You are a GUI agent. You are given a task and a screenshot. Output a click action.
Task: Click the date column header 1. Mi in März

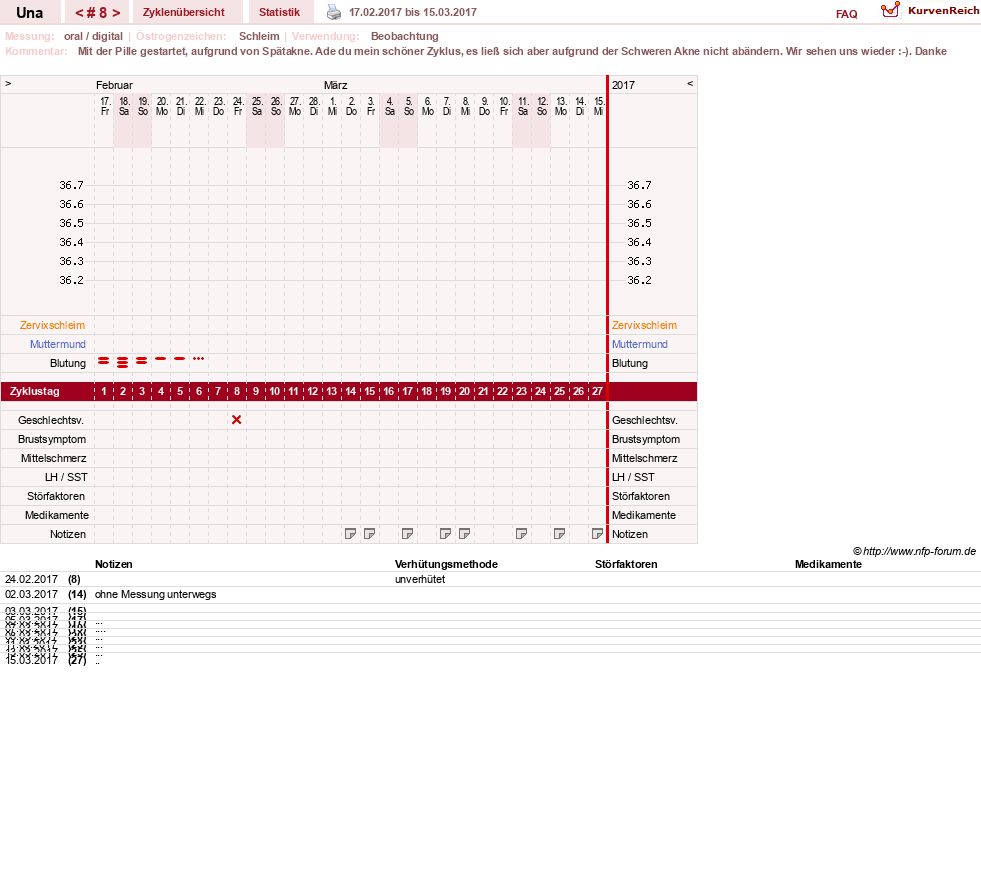coord(333,106)
